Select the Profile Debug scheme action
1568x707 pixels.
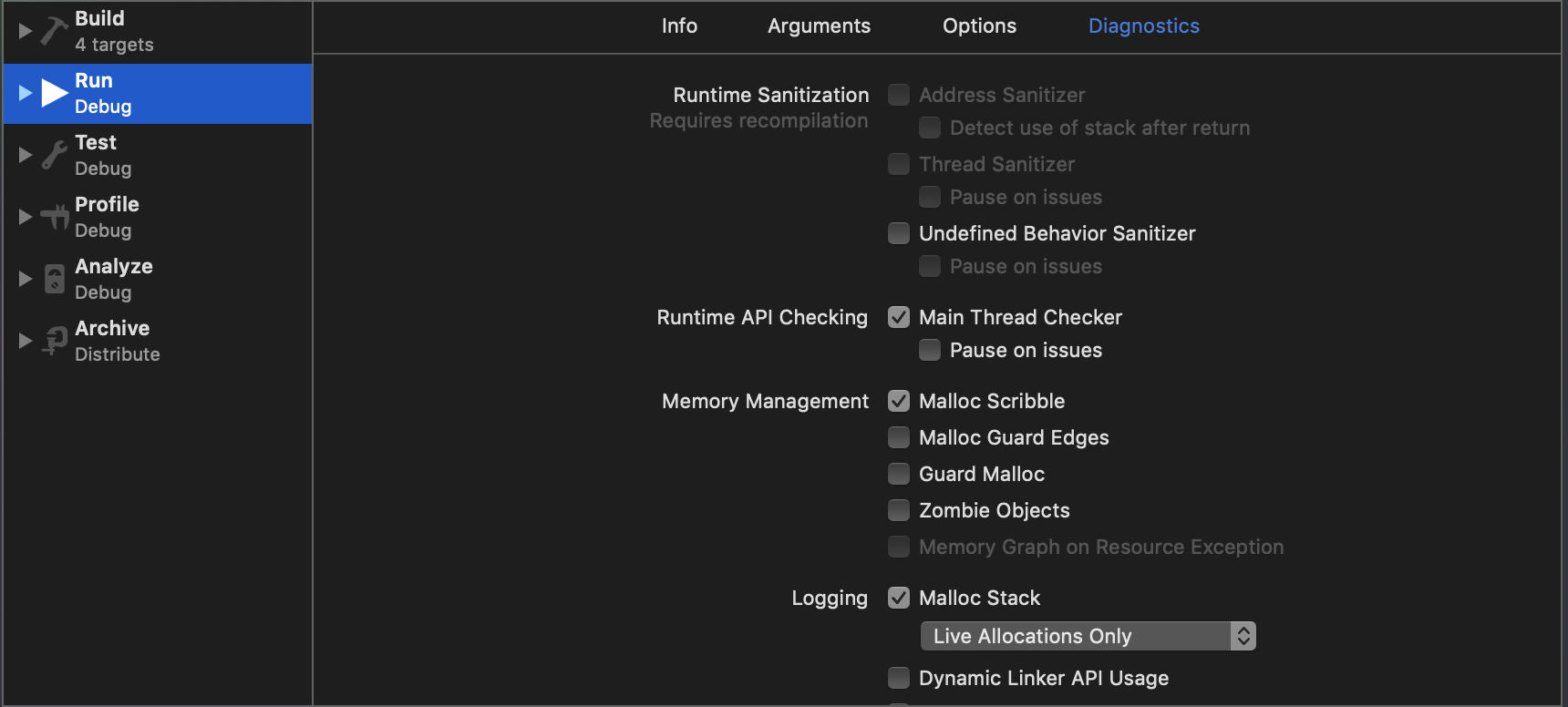tap(108, 217)
